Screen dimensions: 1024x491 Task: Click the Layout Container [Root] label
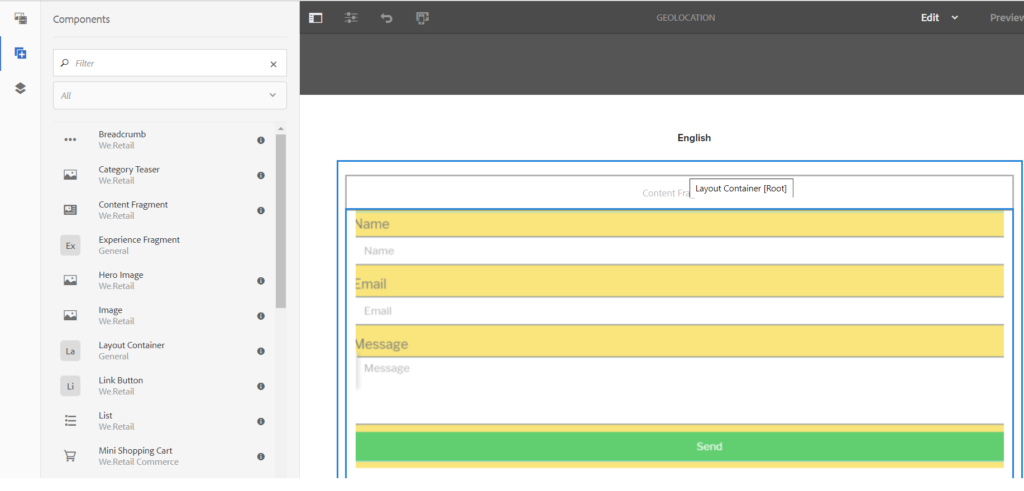[x=741, y=189]
